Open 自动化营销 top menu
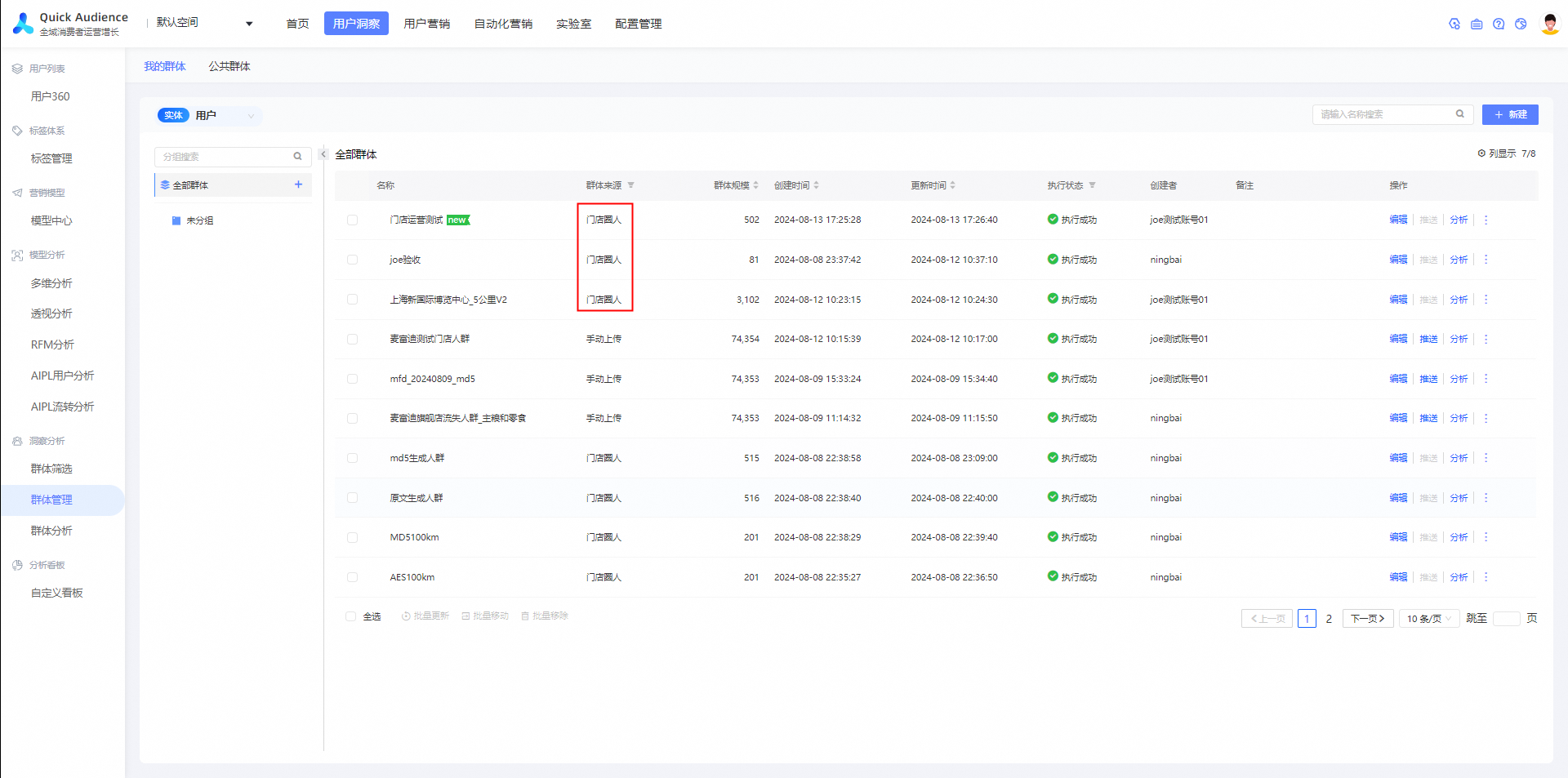Screen dimensions: 1568x778 [x=503, y=24]
